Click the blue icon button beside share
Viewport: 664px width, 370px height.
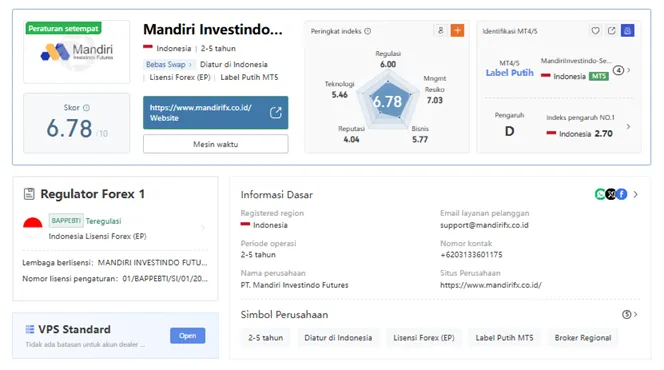[628, 30]
